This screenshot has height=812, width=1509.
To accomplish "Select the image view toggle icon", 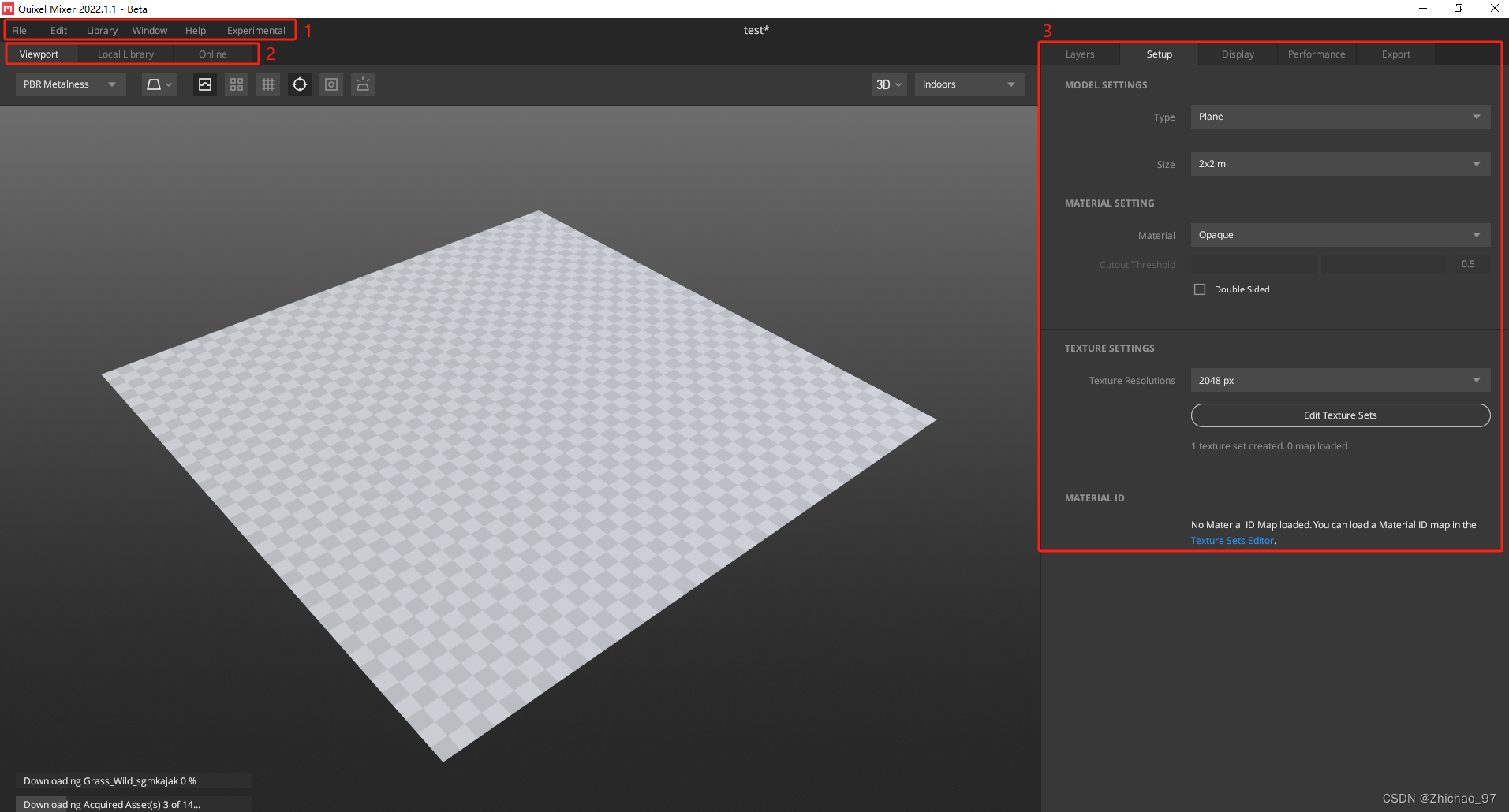I will click(x=204, y=84).
